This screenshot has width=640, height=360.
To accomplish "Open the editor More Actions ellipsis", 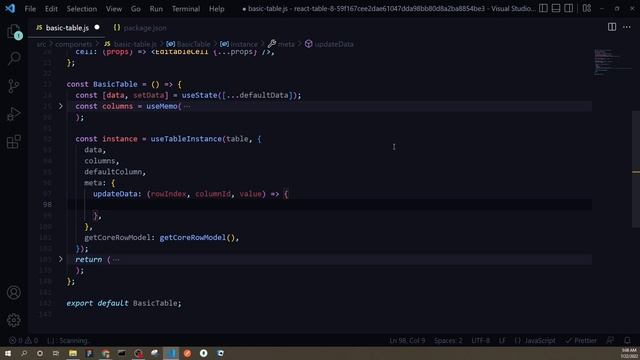I will tap(627, 27).
